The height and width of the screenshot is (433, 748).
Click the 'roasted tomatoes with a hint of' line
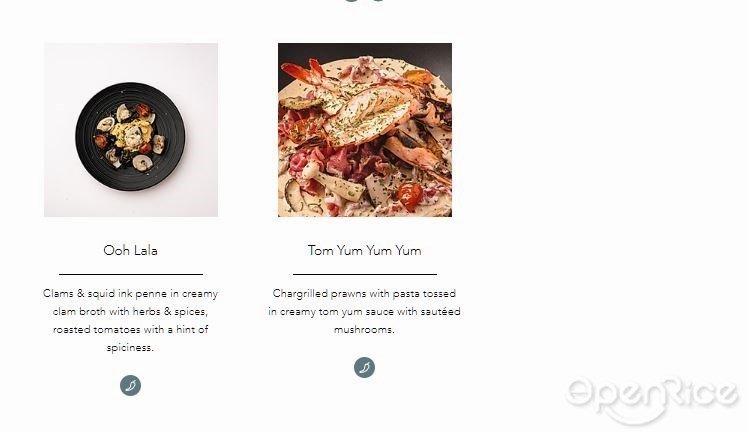pyautogui.click(x=130, y=330)
